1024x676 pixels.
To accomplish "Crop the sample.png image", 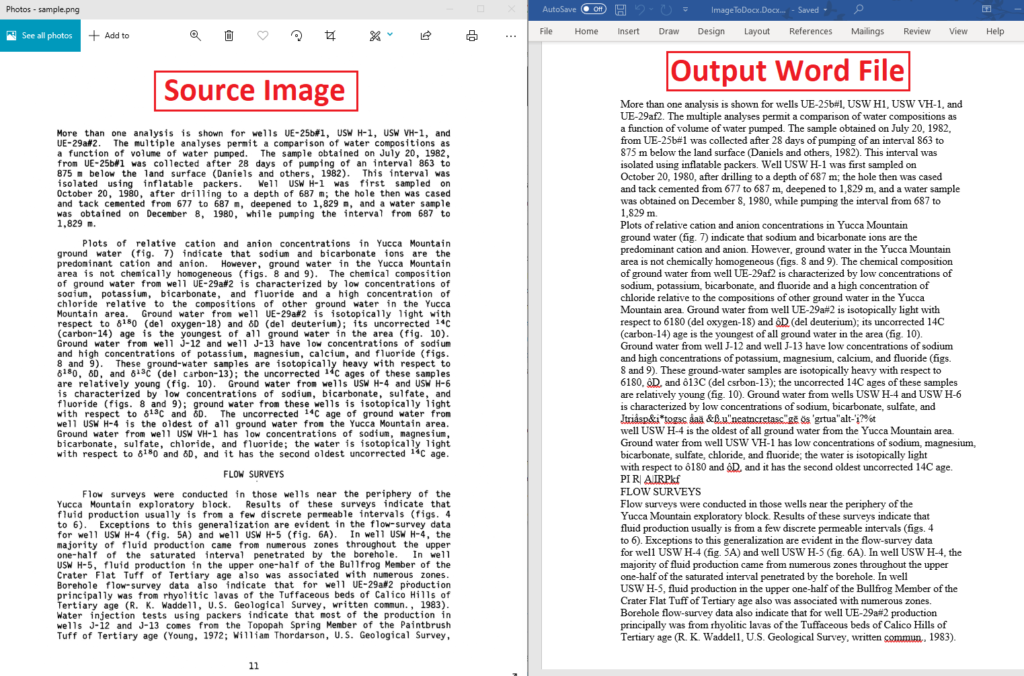I will coord(332,34).
